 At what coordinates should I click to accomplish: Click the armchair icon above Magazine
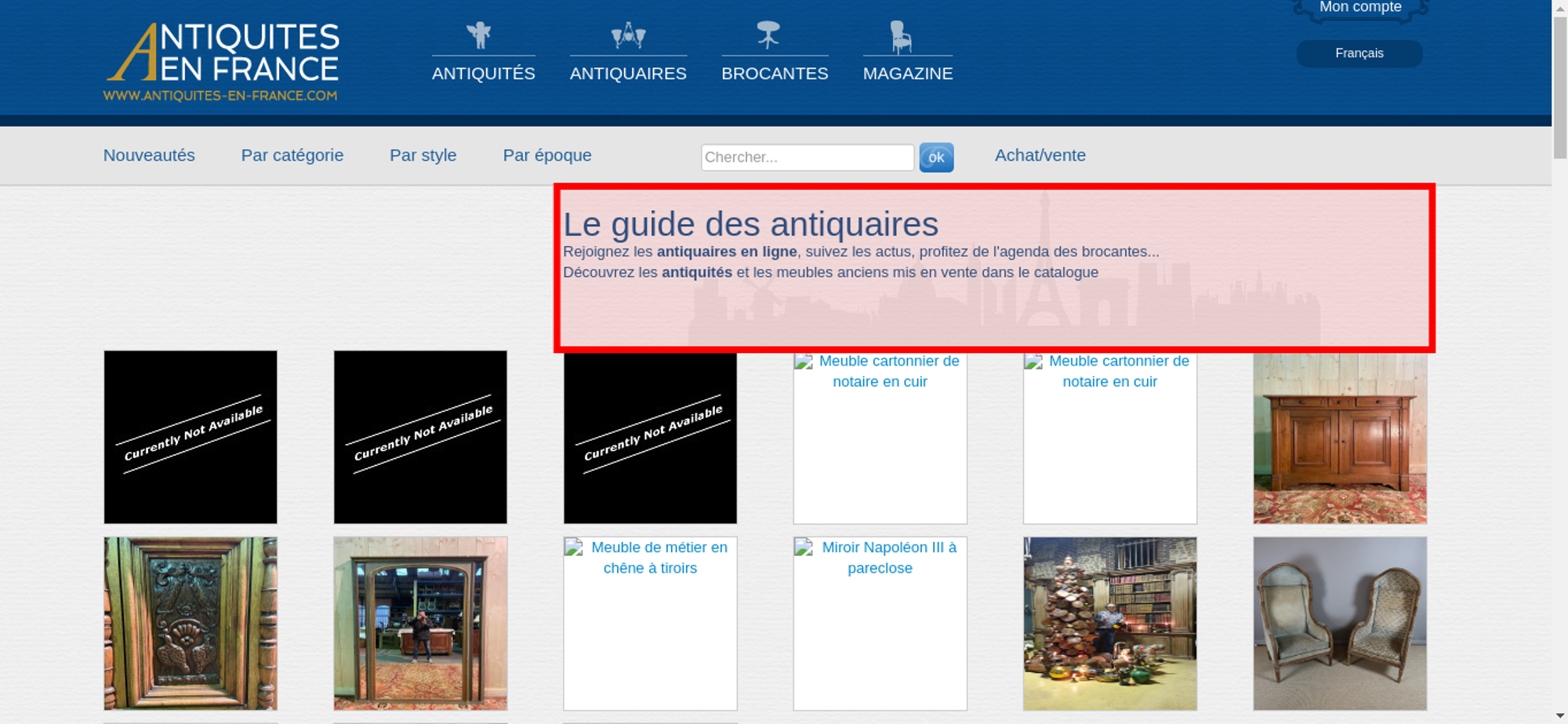[x=901, y=36]
